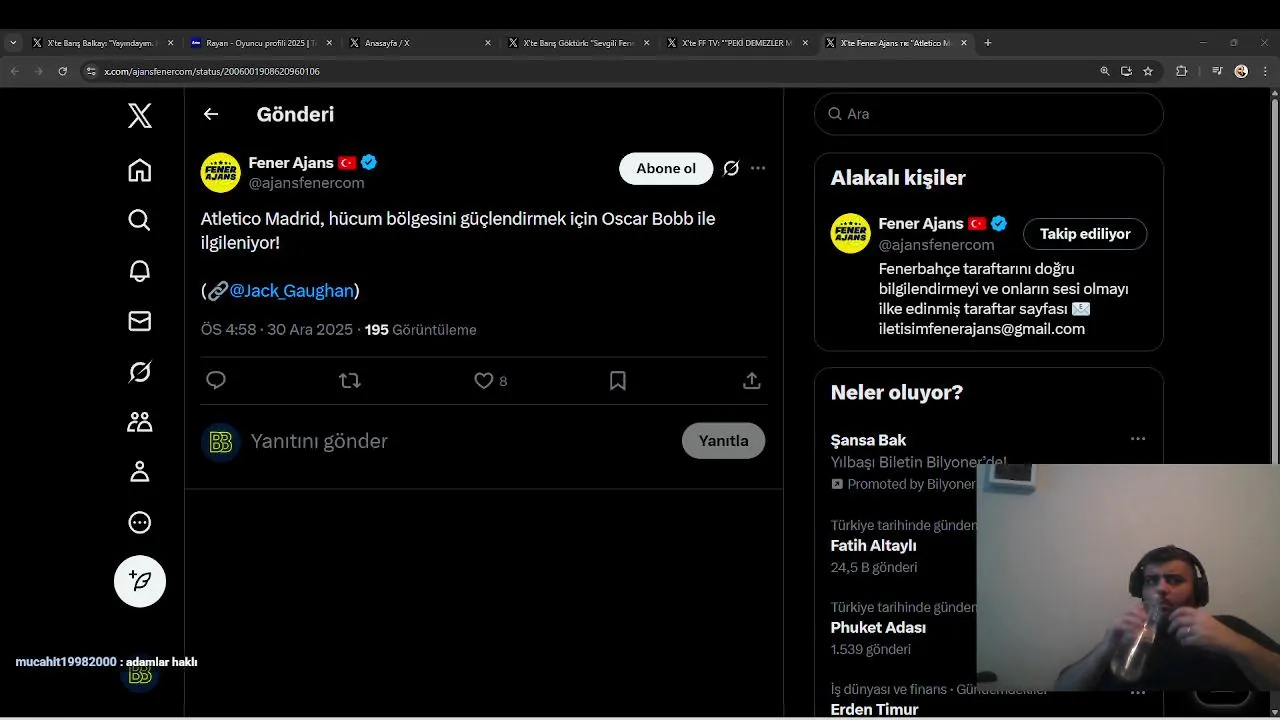Go to Home via house icon

click(140, 170)
